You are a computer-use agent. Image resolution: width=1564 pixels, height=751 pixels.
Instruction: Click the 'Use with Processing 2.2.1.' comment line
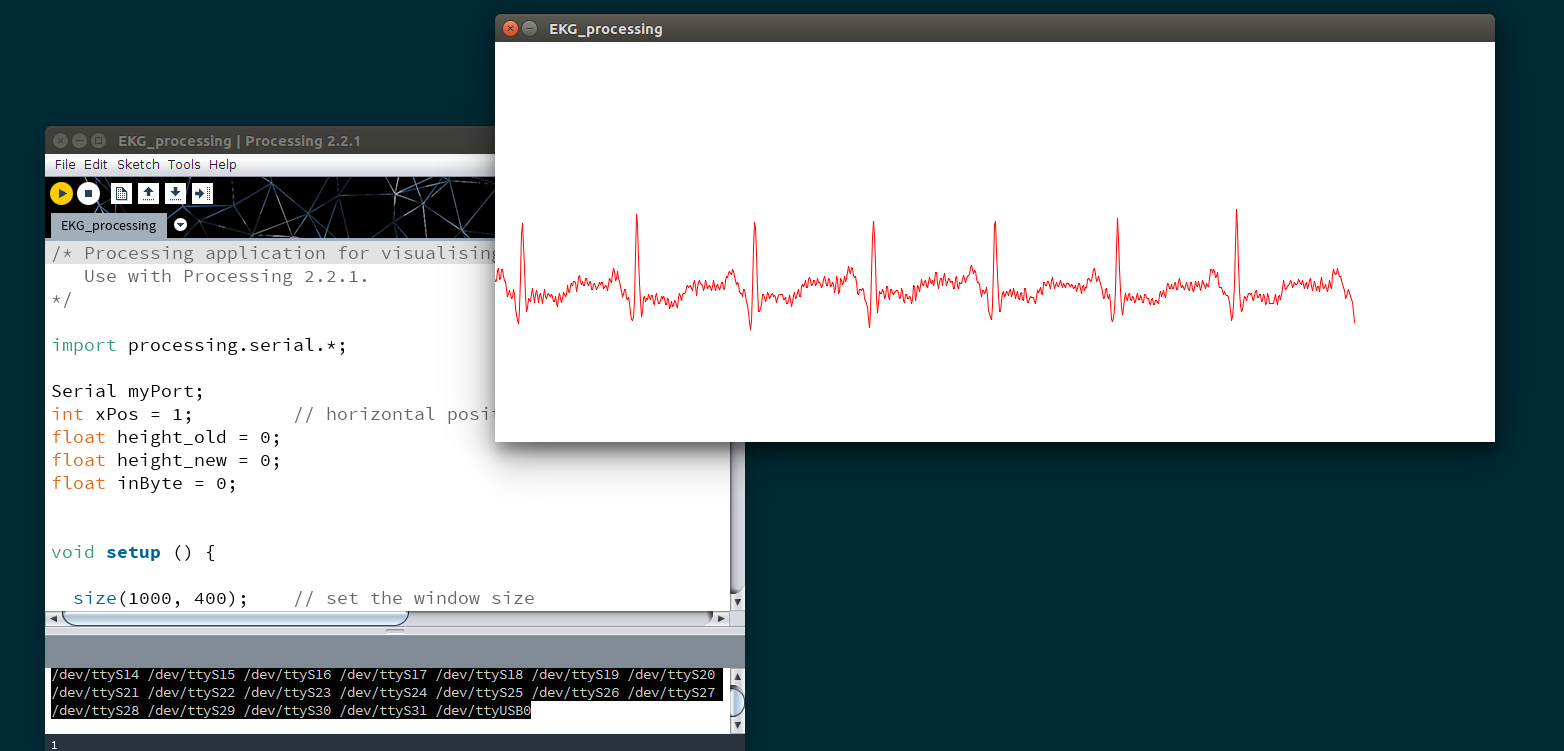click(226, 276)
